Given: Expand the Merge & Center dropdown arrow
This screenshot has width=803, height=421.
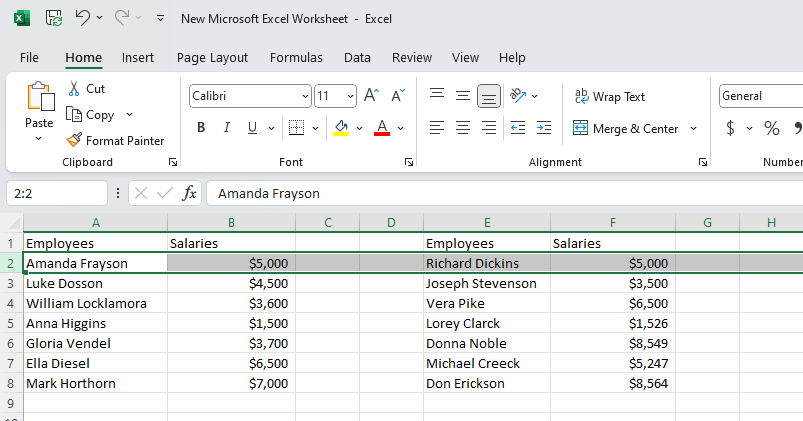Looking at the screenshot, I should [694, 129].
